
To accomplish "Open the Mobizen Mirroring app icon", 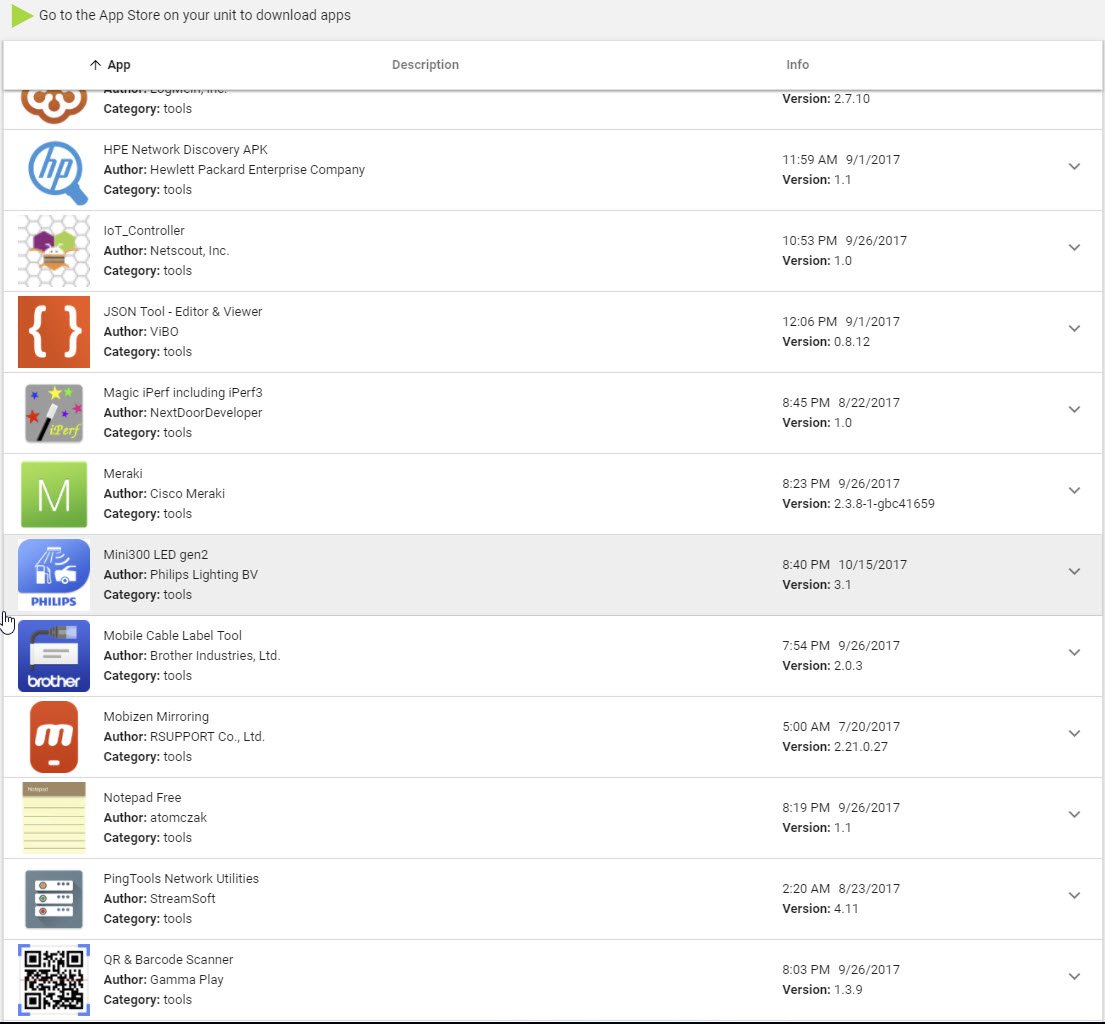I will 54,737.
